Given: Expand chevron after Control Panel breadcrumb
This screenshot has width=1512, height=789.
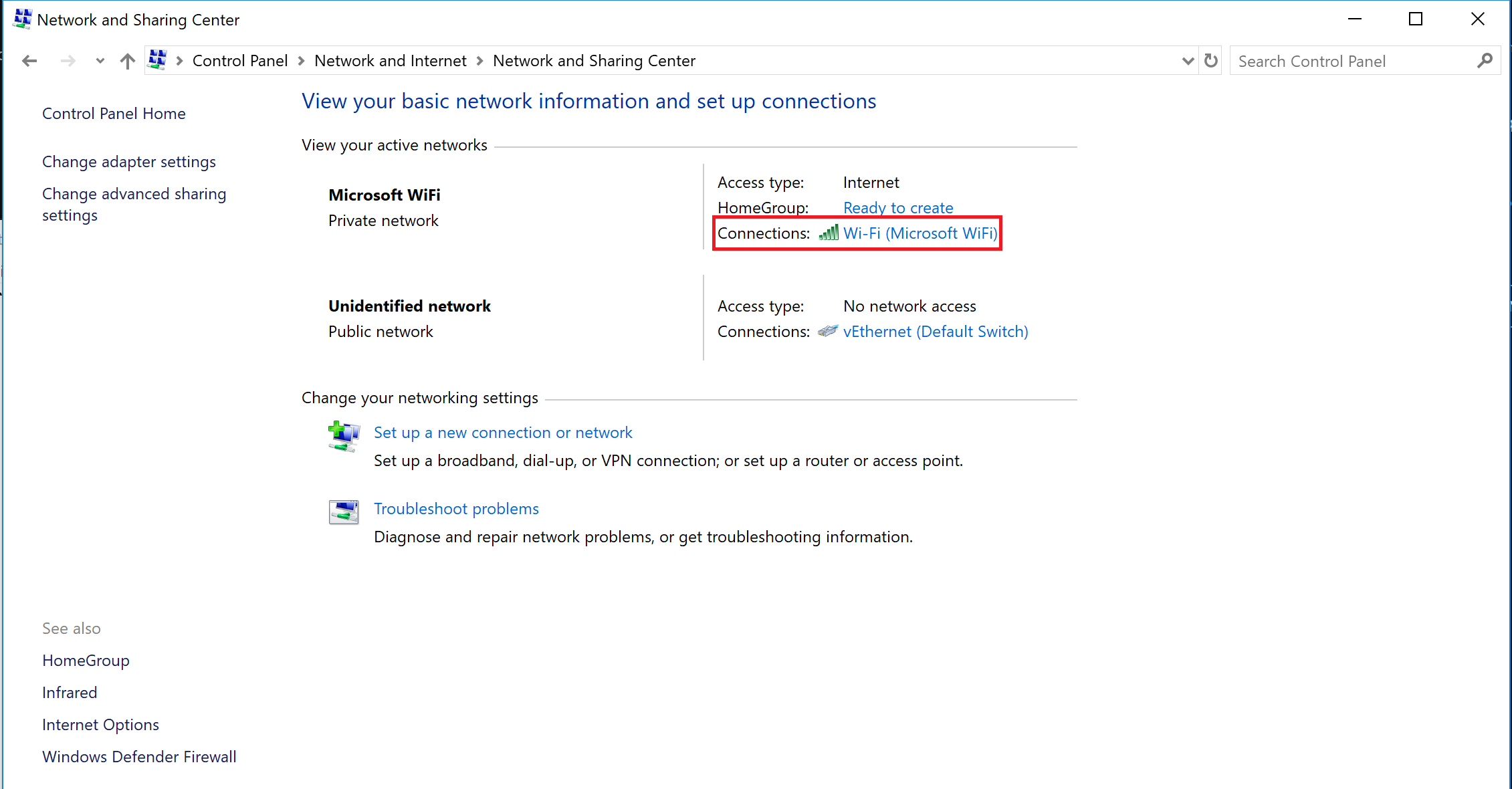Looking at the screenshot, I should coord(301,61).
